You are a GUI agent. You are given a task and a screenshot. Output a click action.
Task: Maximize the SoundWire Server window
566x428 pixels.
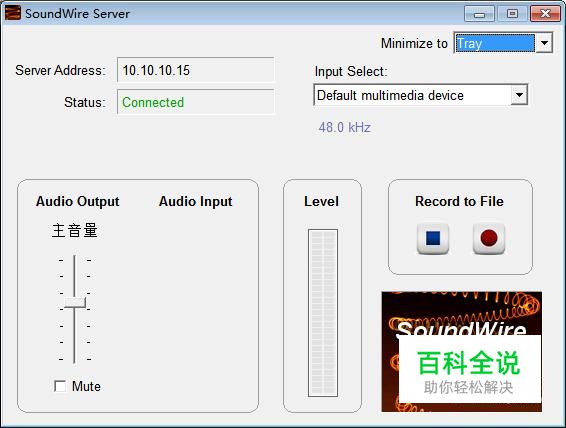point(512,14)
